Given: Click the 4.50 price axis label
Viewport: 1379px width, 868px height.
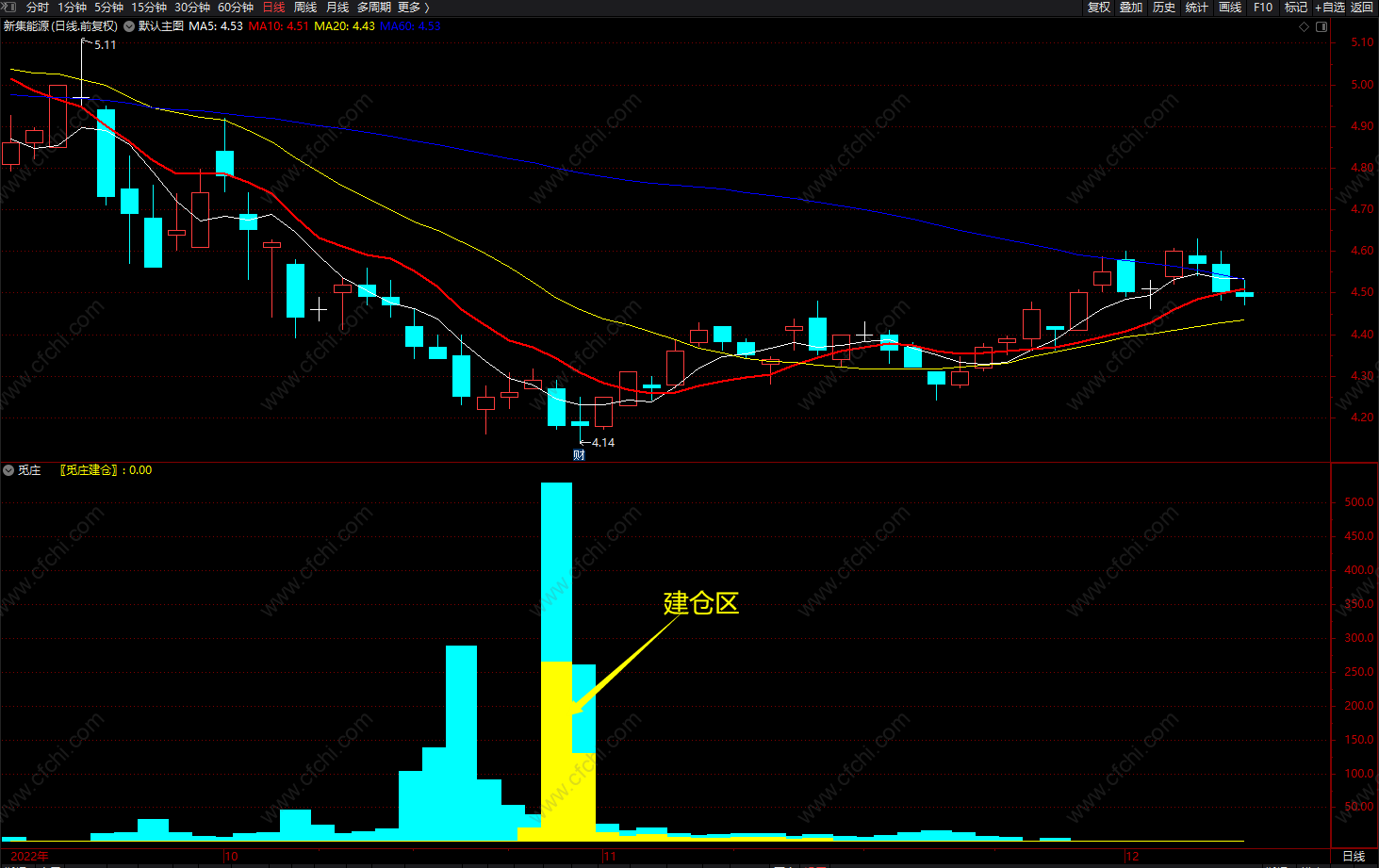Looking at the screenshot, I should 1362,292.
